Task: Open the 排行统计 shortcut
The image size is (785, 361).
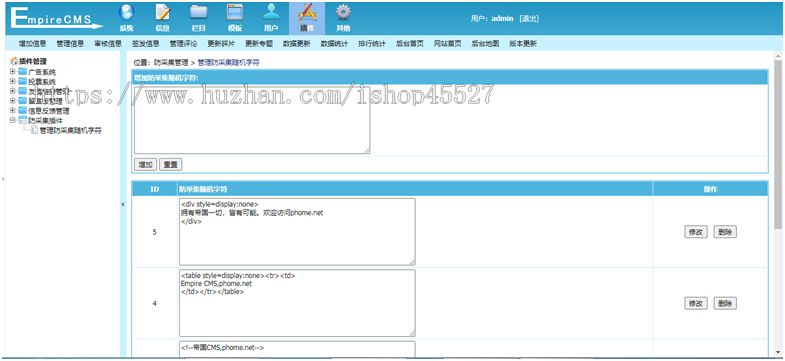Action: tap(372, 44)
